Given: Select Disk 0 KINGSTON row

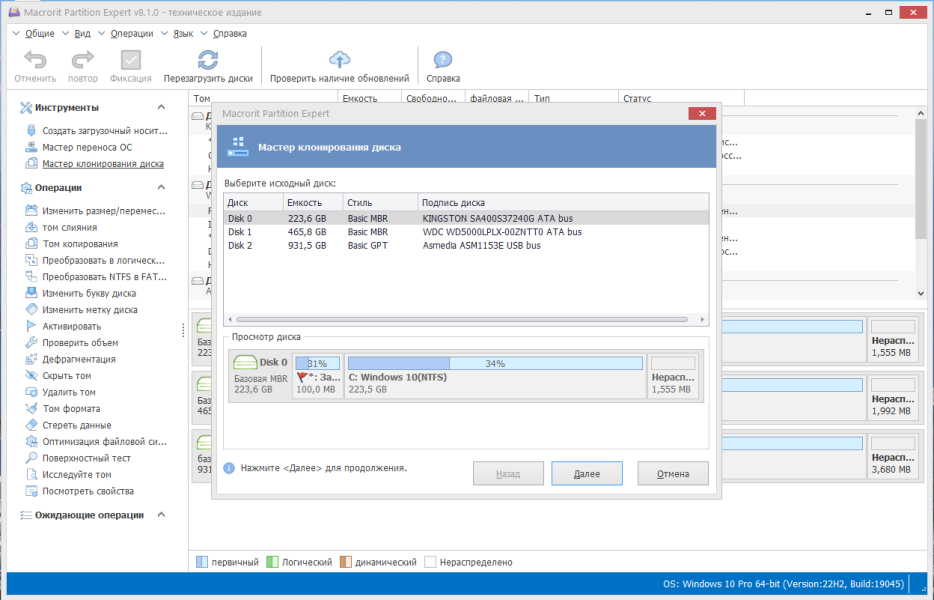Looking at the screenshot, I should (x=466, y=218).
